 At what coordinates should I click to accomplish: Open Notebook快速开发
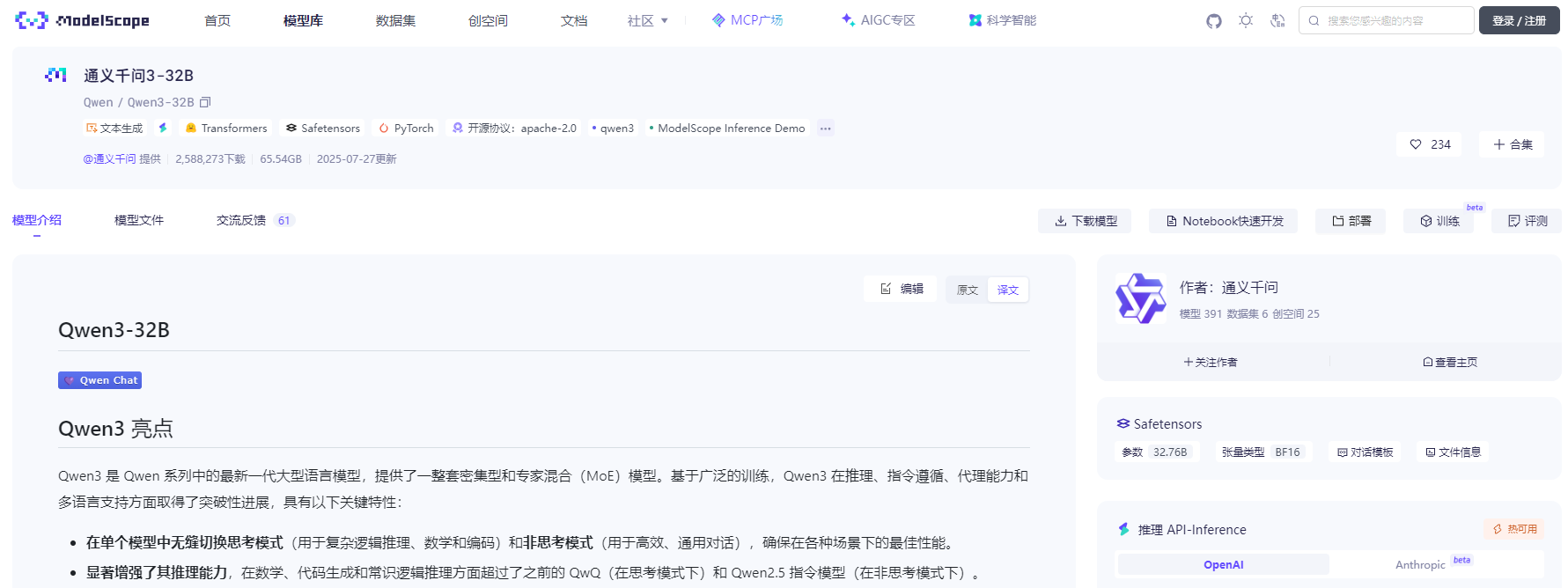point(1224,221)
